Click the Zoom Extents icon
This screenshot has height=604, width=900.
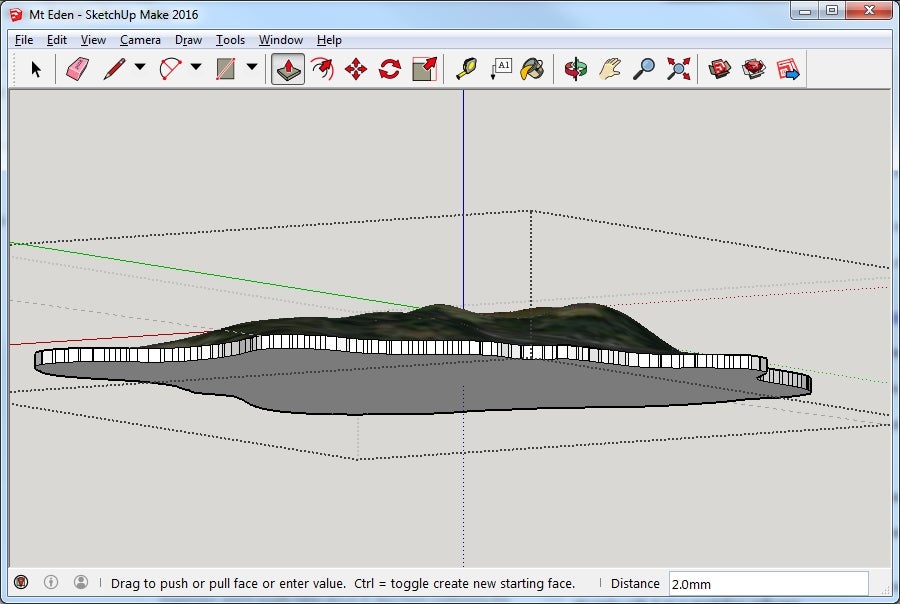tap(679, 69)
